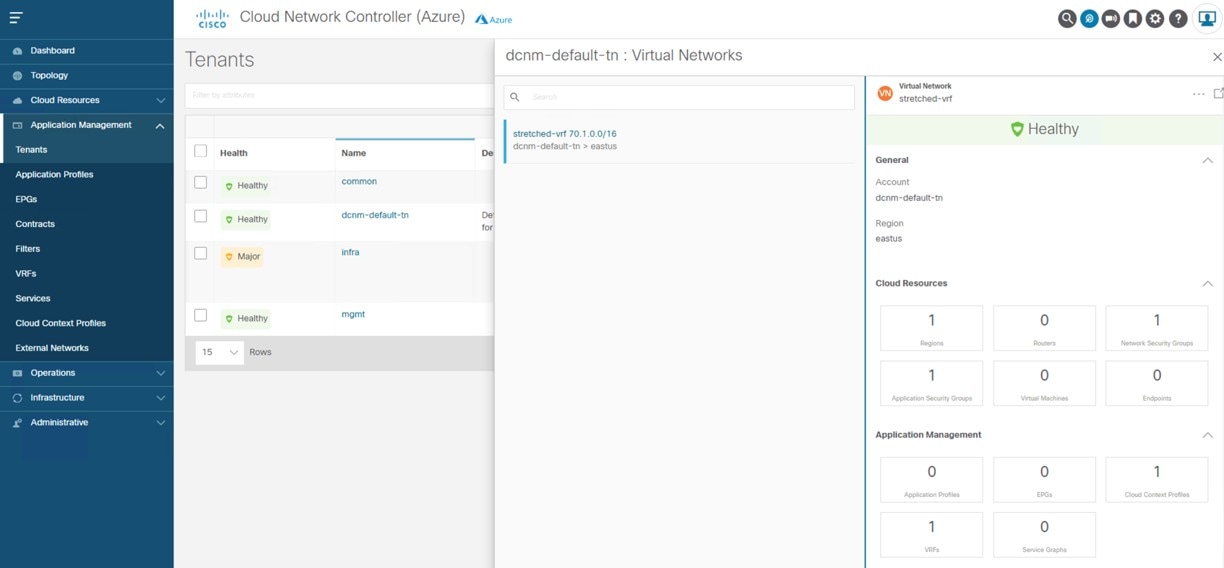Open the Network Security Groups tile
Image resolution: width=1224 pixels, height=568 pixels.
click(1157, 328)
